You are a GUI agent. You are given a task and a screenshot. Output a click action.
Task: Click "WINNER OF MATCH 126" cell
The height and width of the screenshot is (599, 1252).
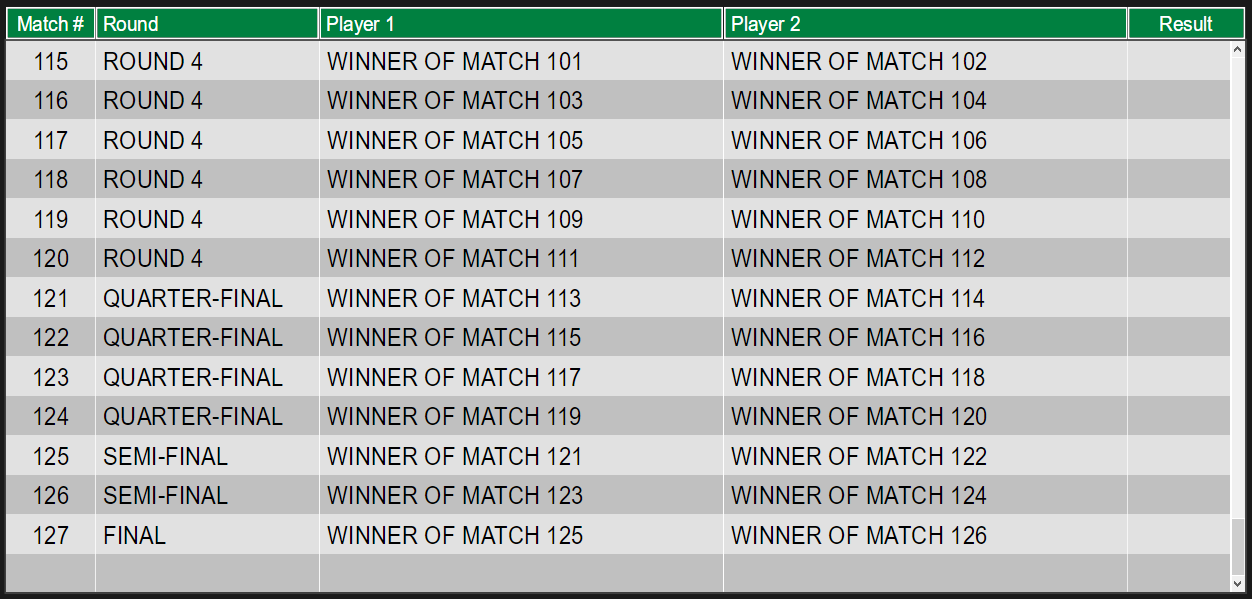coord(859,535)
